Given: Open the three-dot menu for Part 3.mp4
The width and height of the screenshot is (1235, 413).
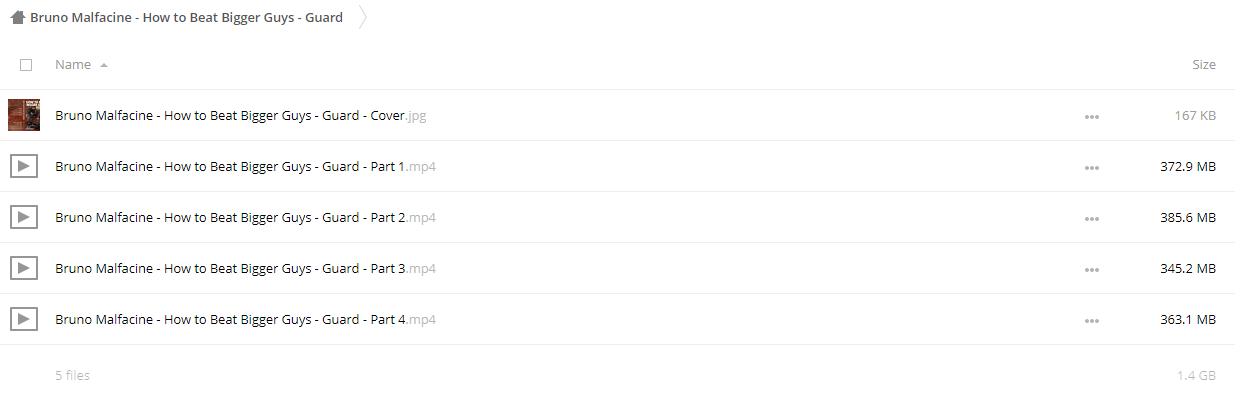Looking at the screenshot, I should [x=1091, y=269].
